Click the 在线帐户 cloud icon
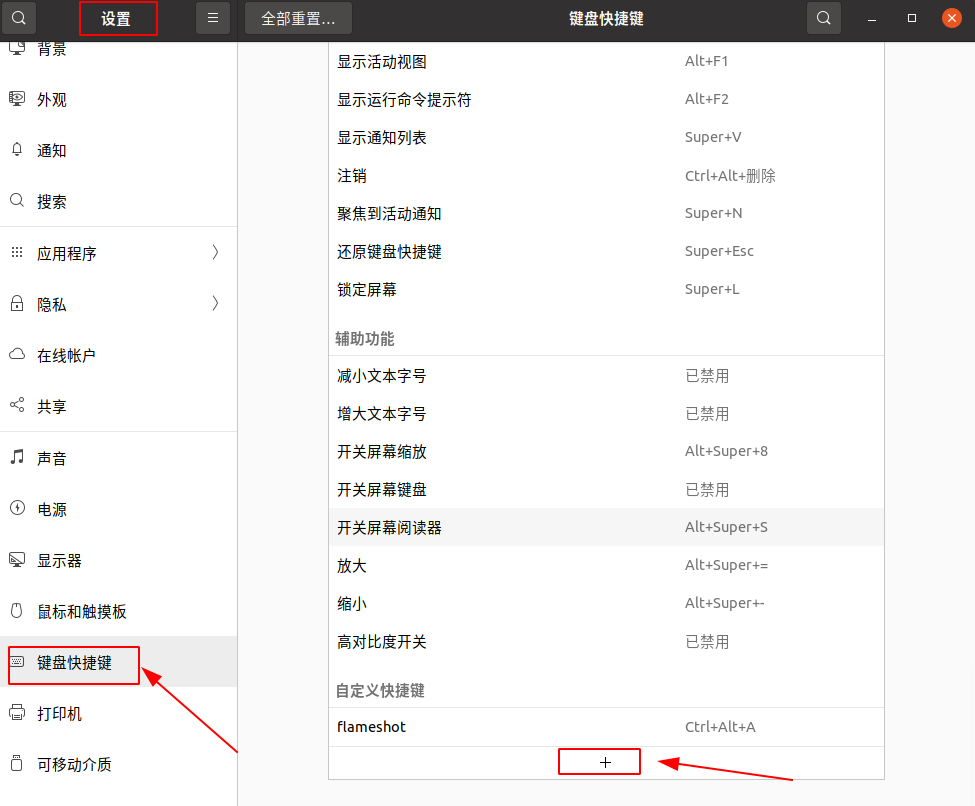The width and height of the screenshot is (975, 806). point(17,354)
